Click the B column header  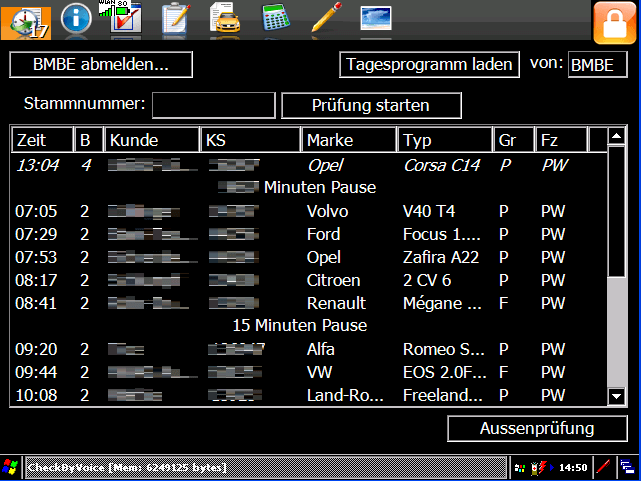click(x=88, y=140)
